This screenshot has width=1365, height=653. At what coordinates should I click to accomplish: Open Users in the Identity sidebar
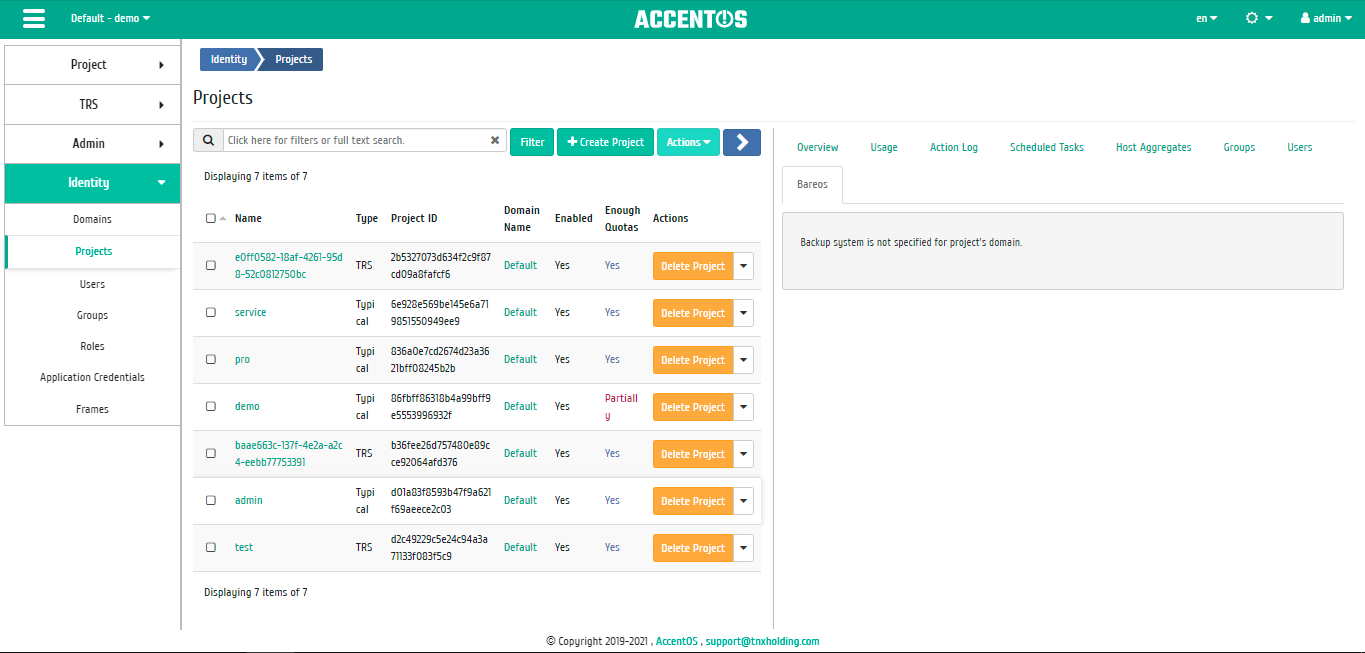click(93, 284)
